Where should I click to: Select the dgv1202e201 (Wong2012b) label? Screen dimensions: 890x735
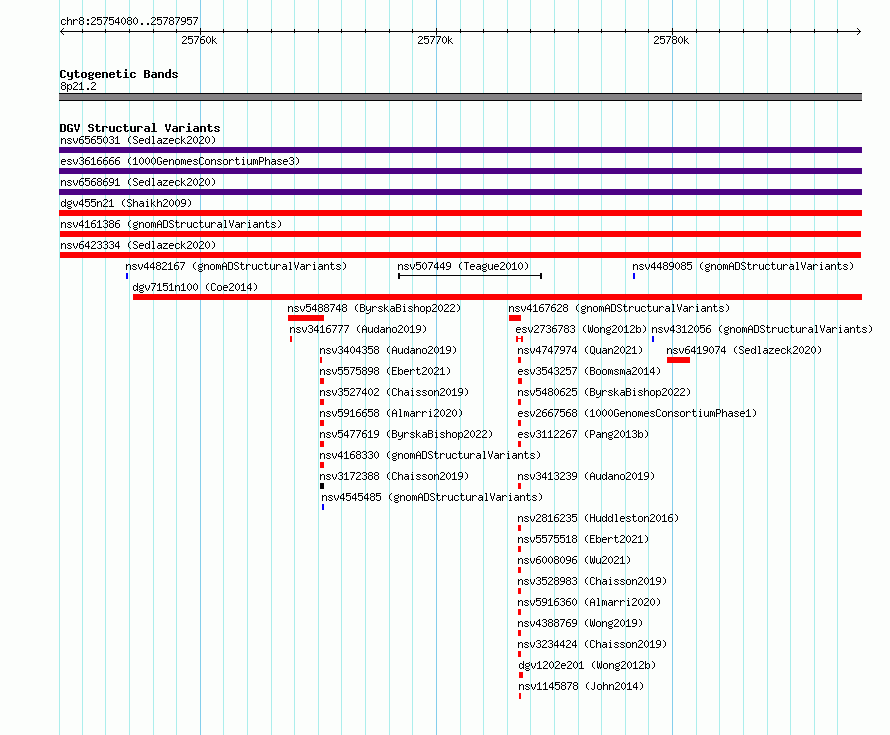[x=587, y=665]
